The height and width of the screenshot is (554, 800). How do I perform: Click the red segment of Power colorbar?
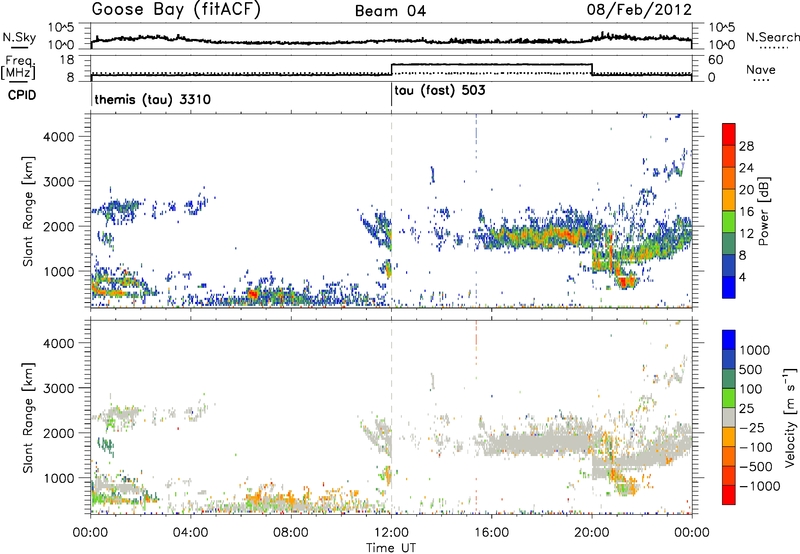coord(729,134)
